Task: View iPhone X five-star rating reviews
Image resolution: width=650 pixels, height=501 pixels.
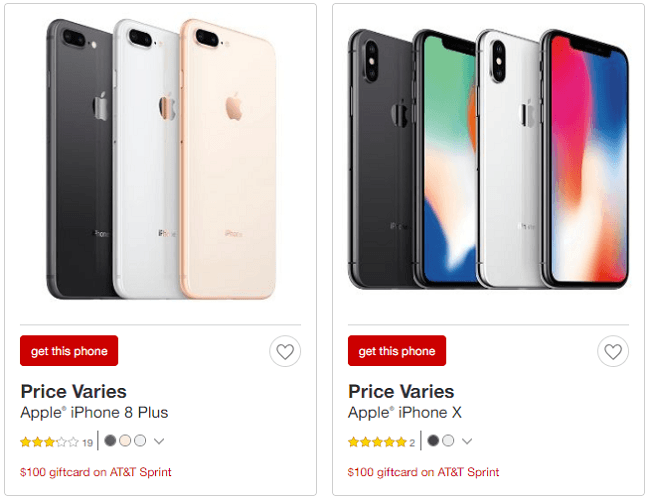Action: coord(377,442)
